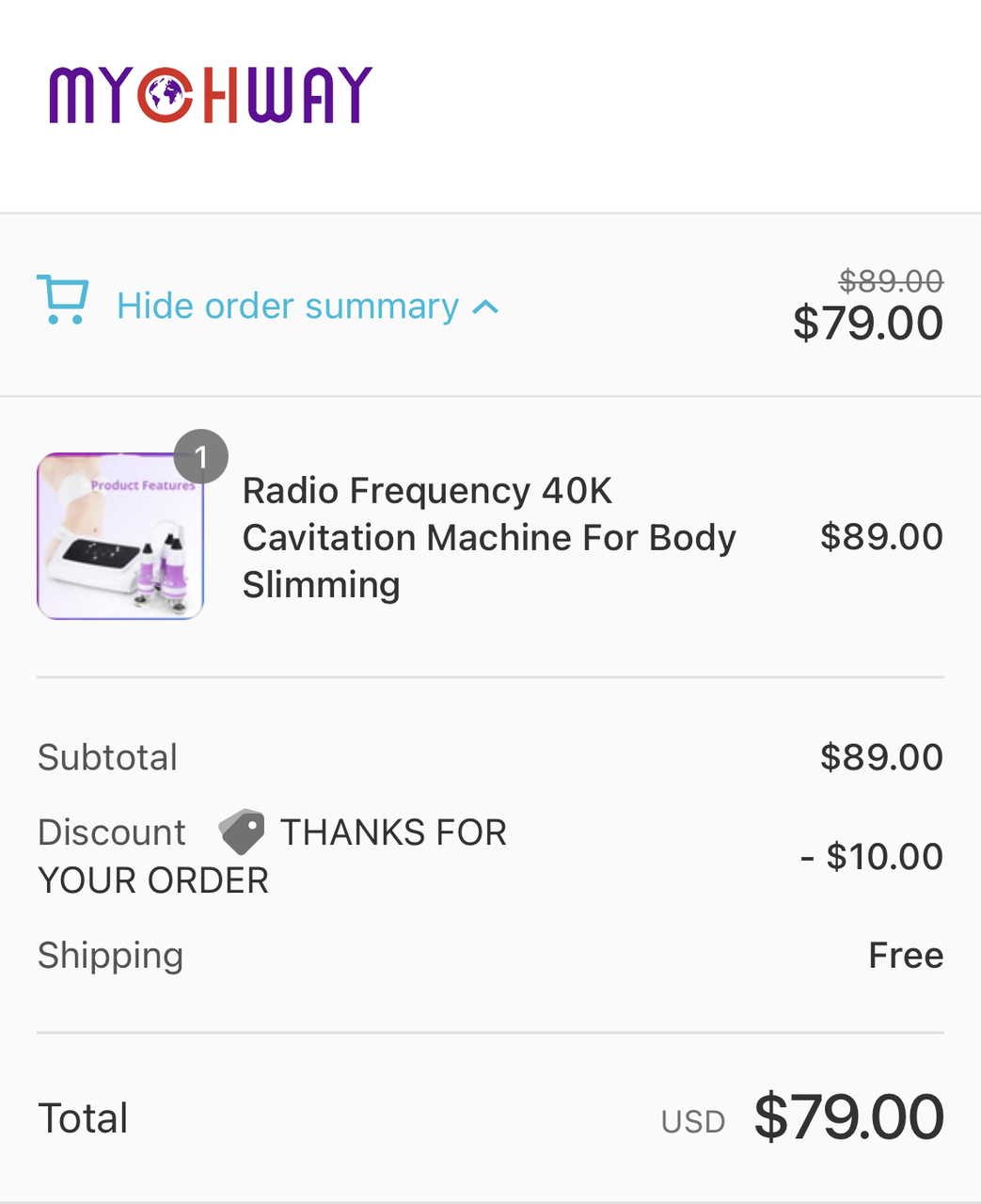Viewport: 981px width, 1204px height.
Task: Click the shopping cart icon
Action: tap(63, 300)
